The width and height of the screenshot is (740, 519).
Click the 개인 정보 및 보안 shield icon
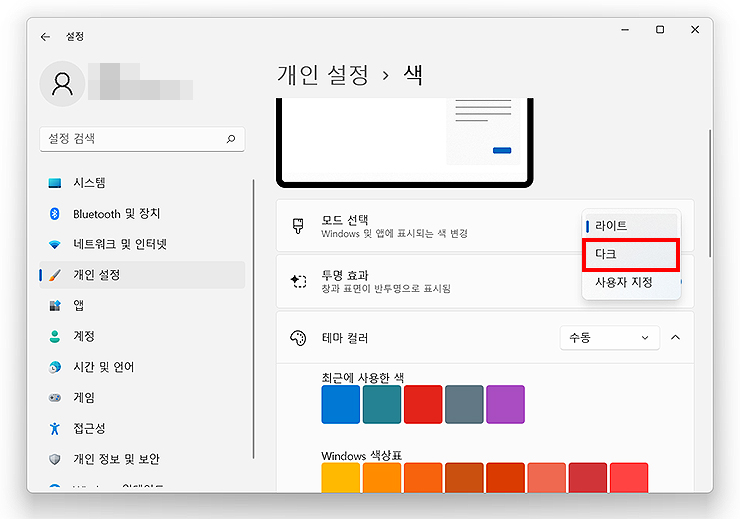click(55, 459)
